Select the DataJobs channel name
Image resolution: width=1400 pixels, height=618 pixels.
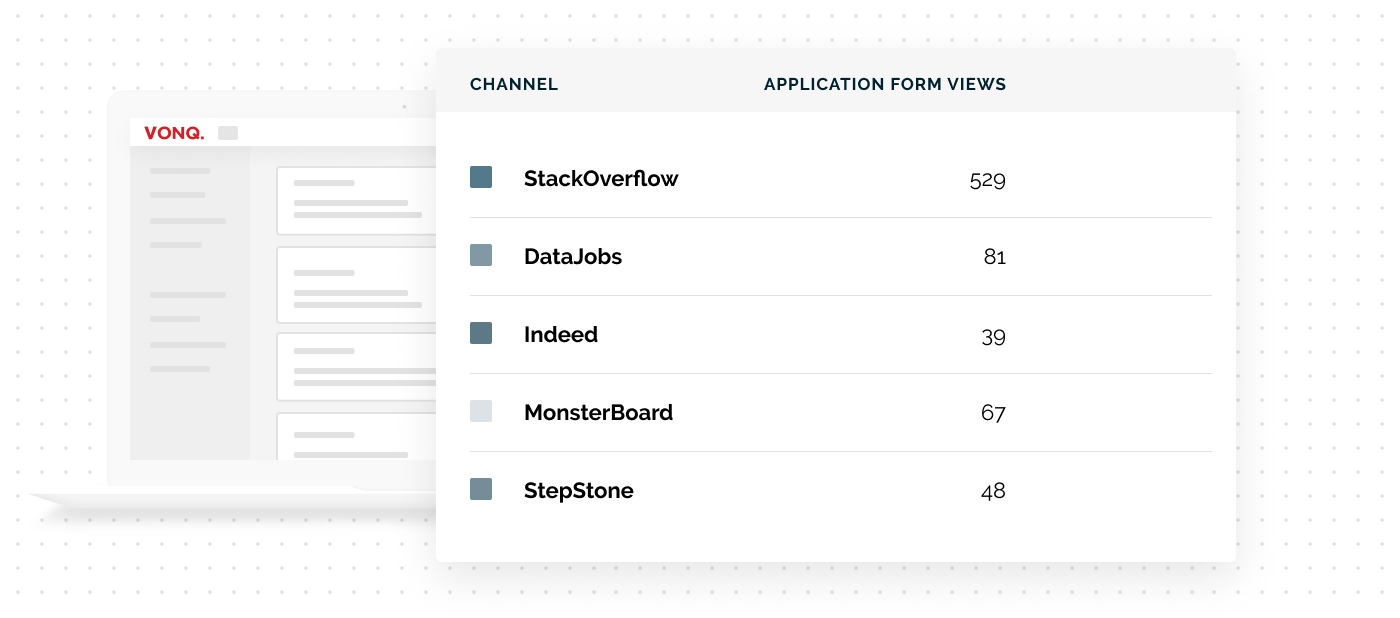pyautogui.click(x=573, y=257)
